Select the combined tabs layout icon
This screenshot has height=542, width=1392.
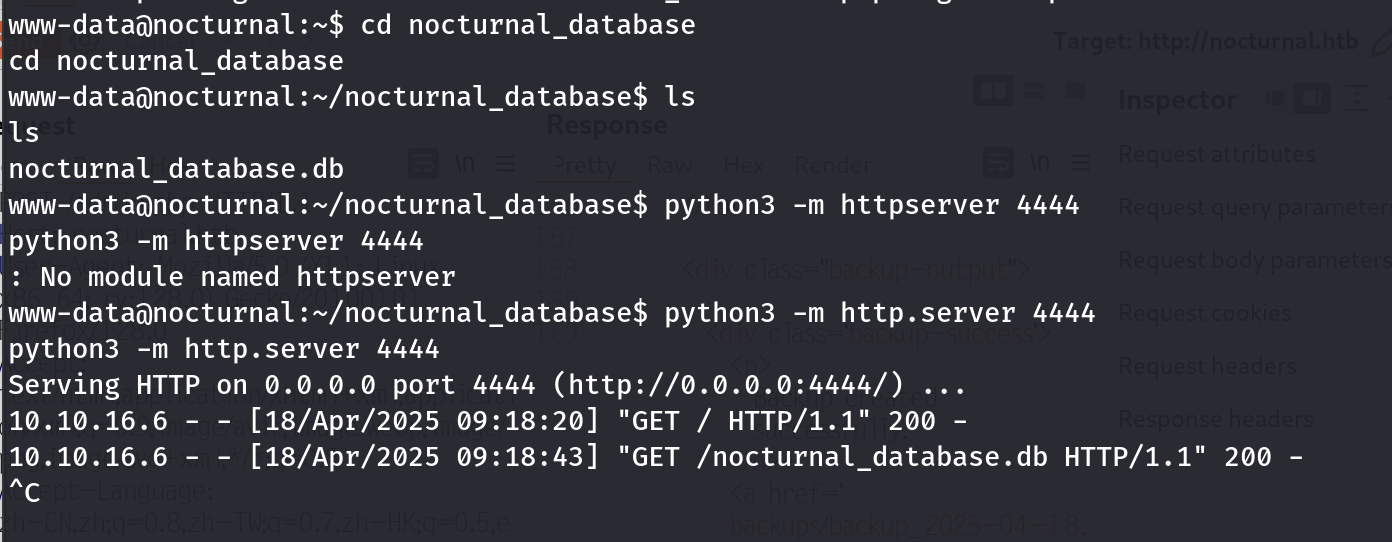1075,92
